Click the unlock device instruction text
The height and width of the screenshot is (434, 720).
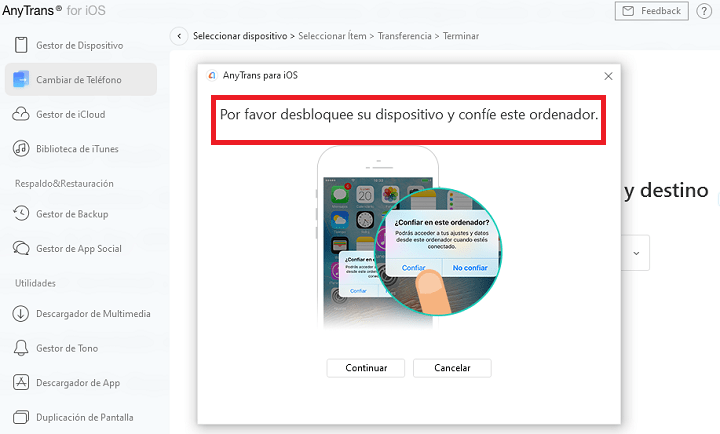point(409,114)
